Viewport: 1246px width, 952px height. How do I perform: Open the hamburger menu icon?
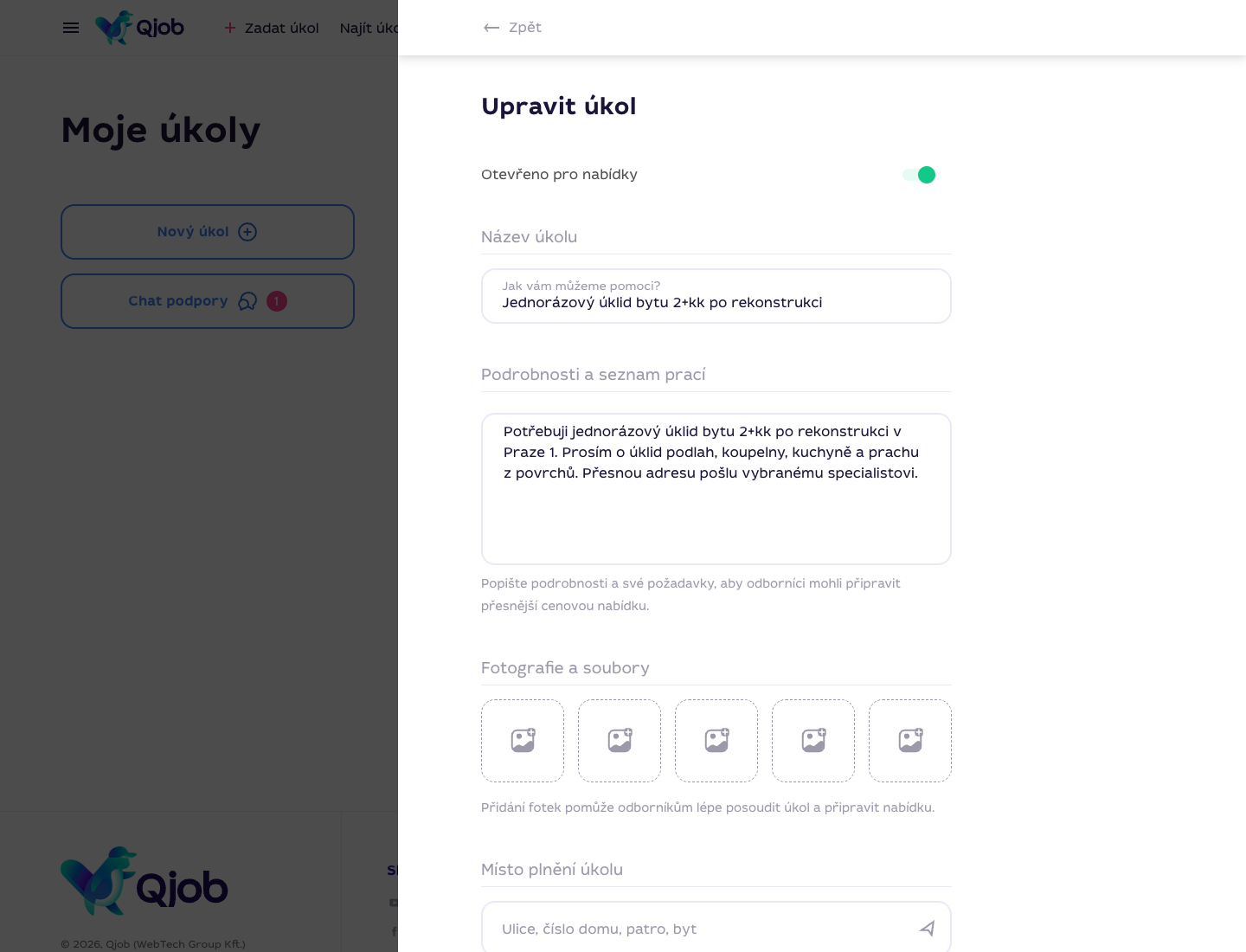click(71, 28)
